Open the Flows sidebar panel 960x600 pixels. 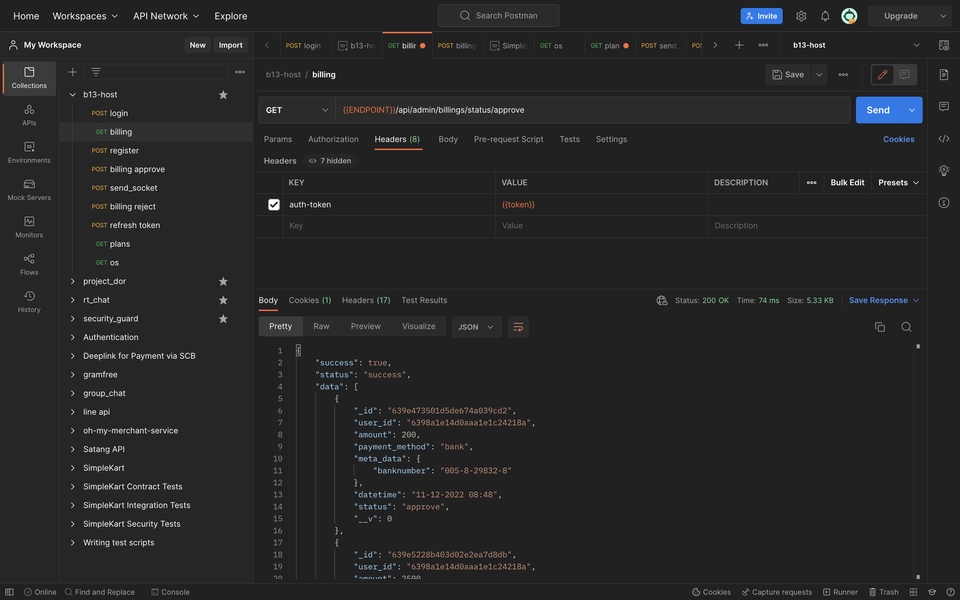coord(29,264)
